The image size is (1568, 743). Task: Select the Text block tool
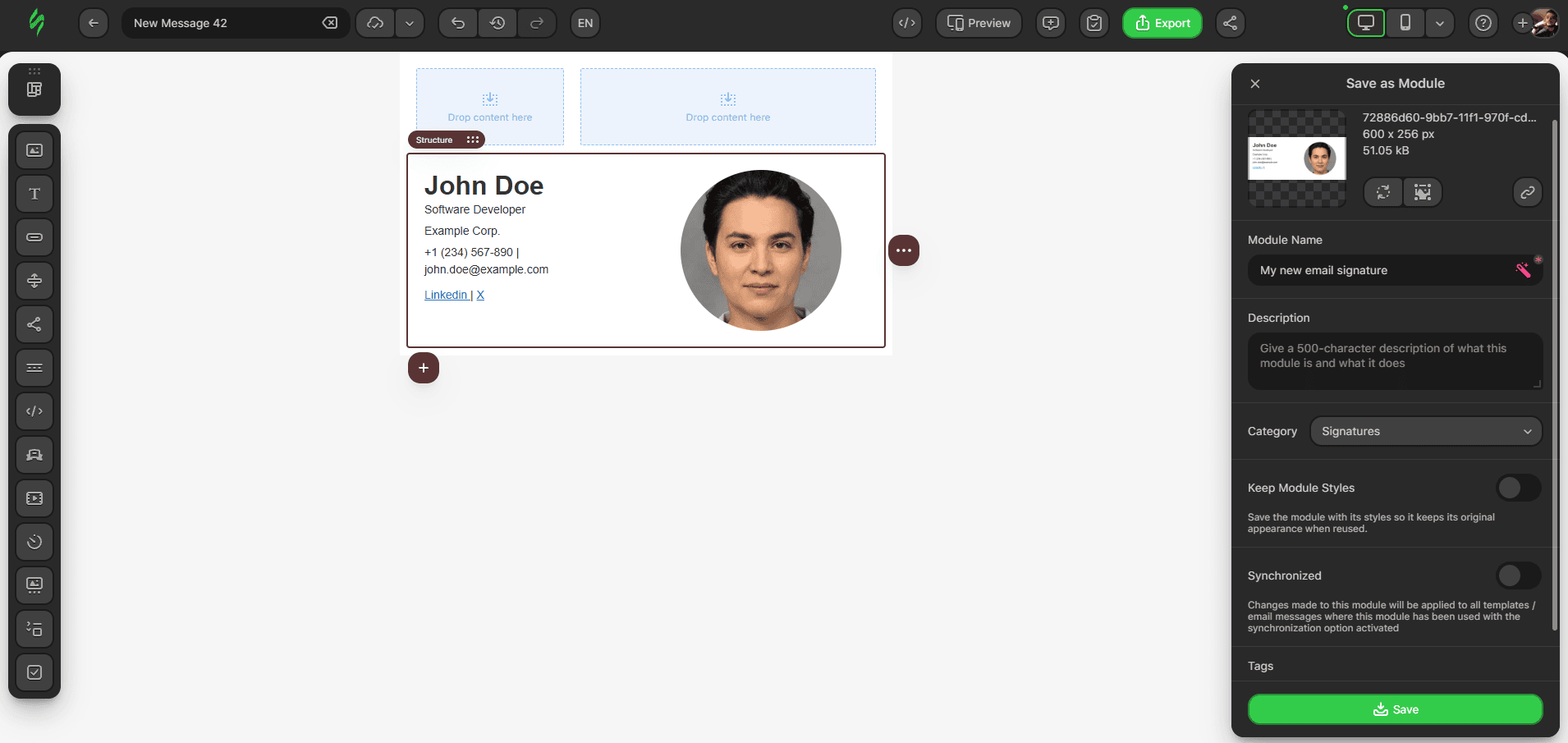point(34,194)
